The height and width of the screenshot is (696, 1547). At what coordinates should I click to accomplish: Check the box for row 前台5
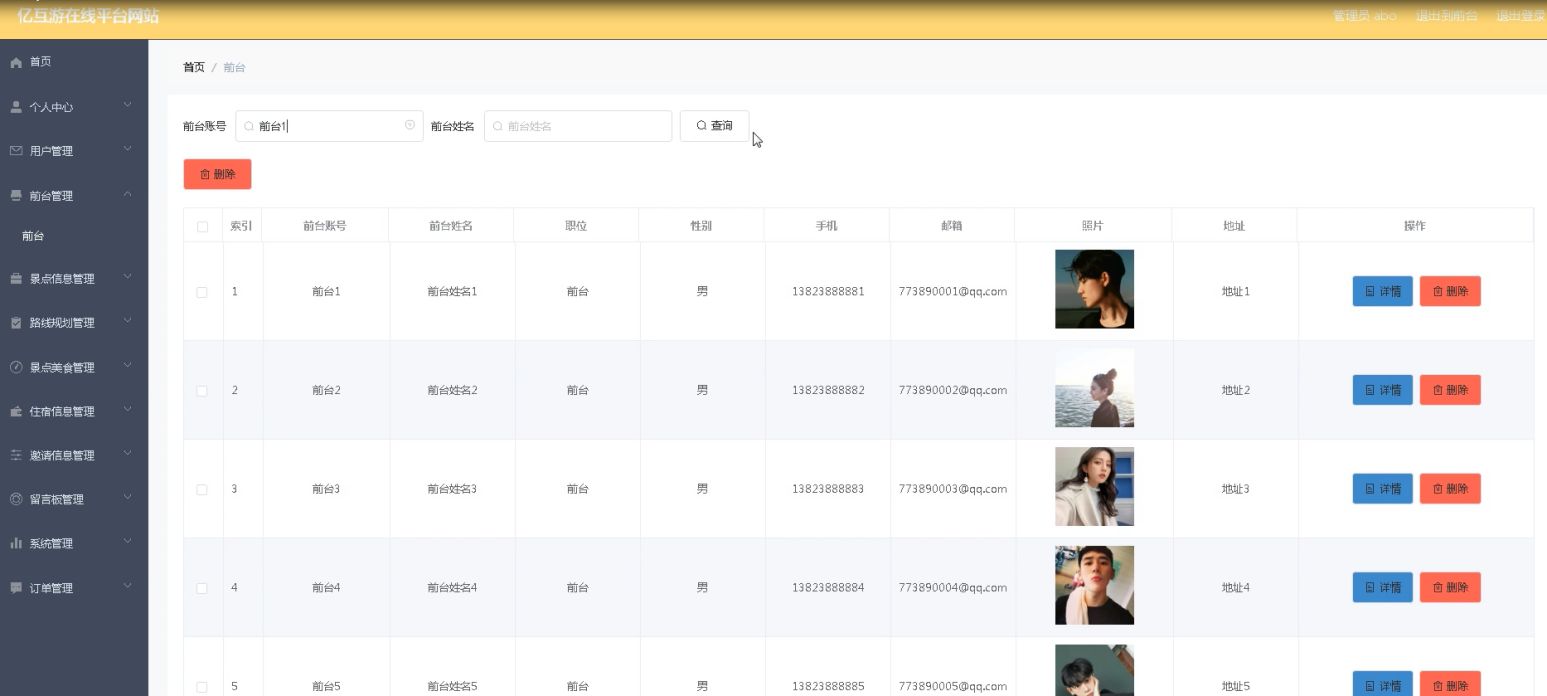[x=202, y=687]
